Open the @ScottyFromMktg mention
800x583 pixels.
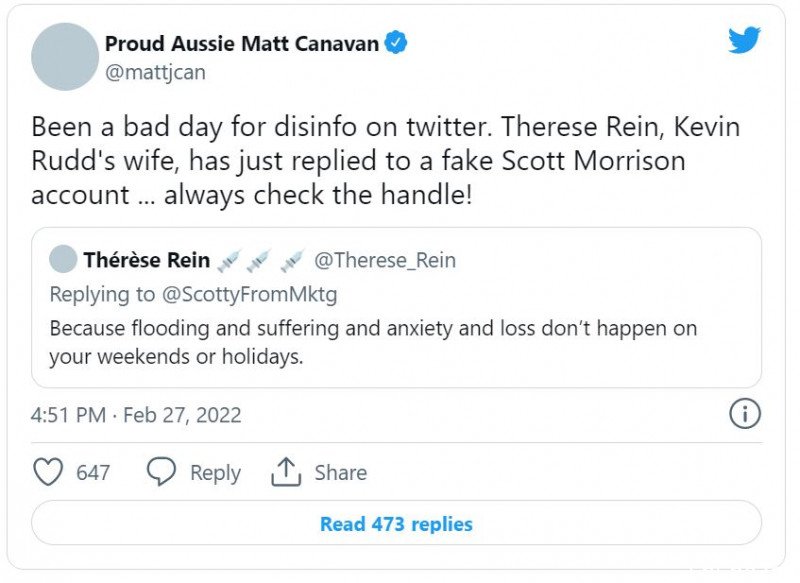(x=249, y=294)
